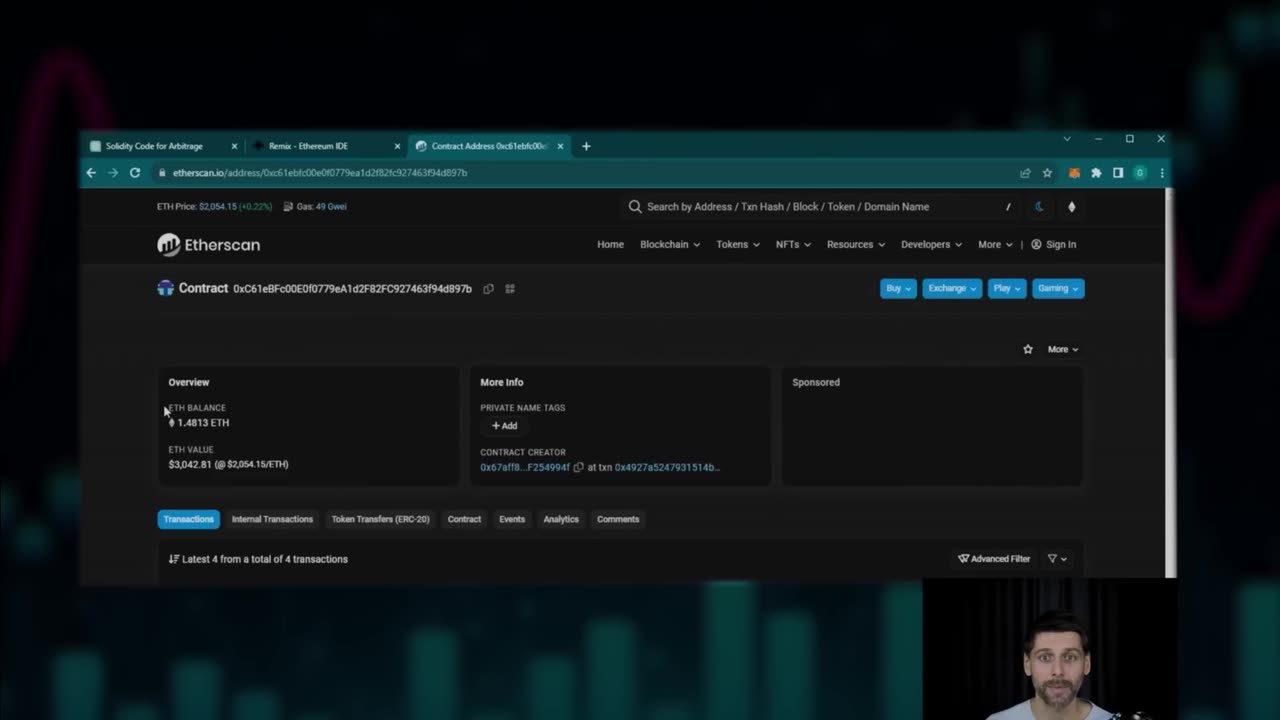Click the tab search chevron in title bar
Image resolution: width=1280 pixels, height=720 pixels.
pyautogui.click(x=1067, y=139)
